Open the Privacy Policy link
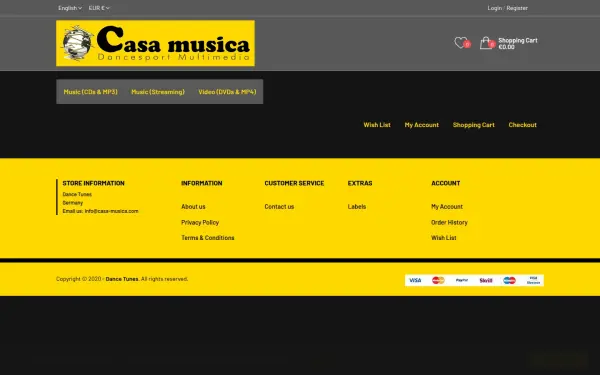The height and width of the screenshot is (375, 600). click(200, 222)
